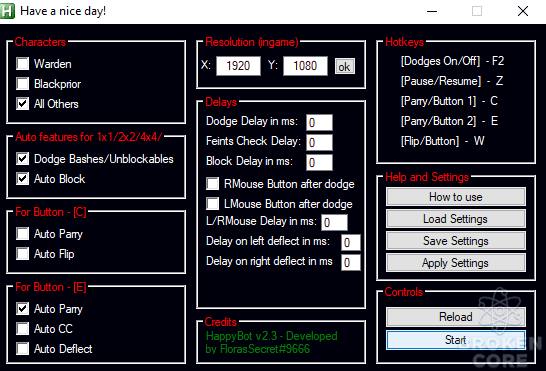This screenshot has height=371, width=546.
Task: Uncheck Auto Parry for Button [E]
Action: click(23, 309)
